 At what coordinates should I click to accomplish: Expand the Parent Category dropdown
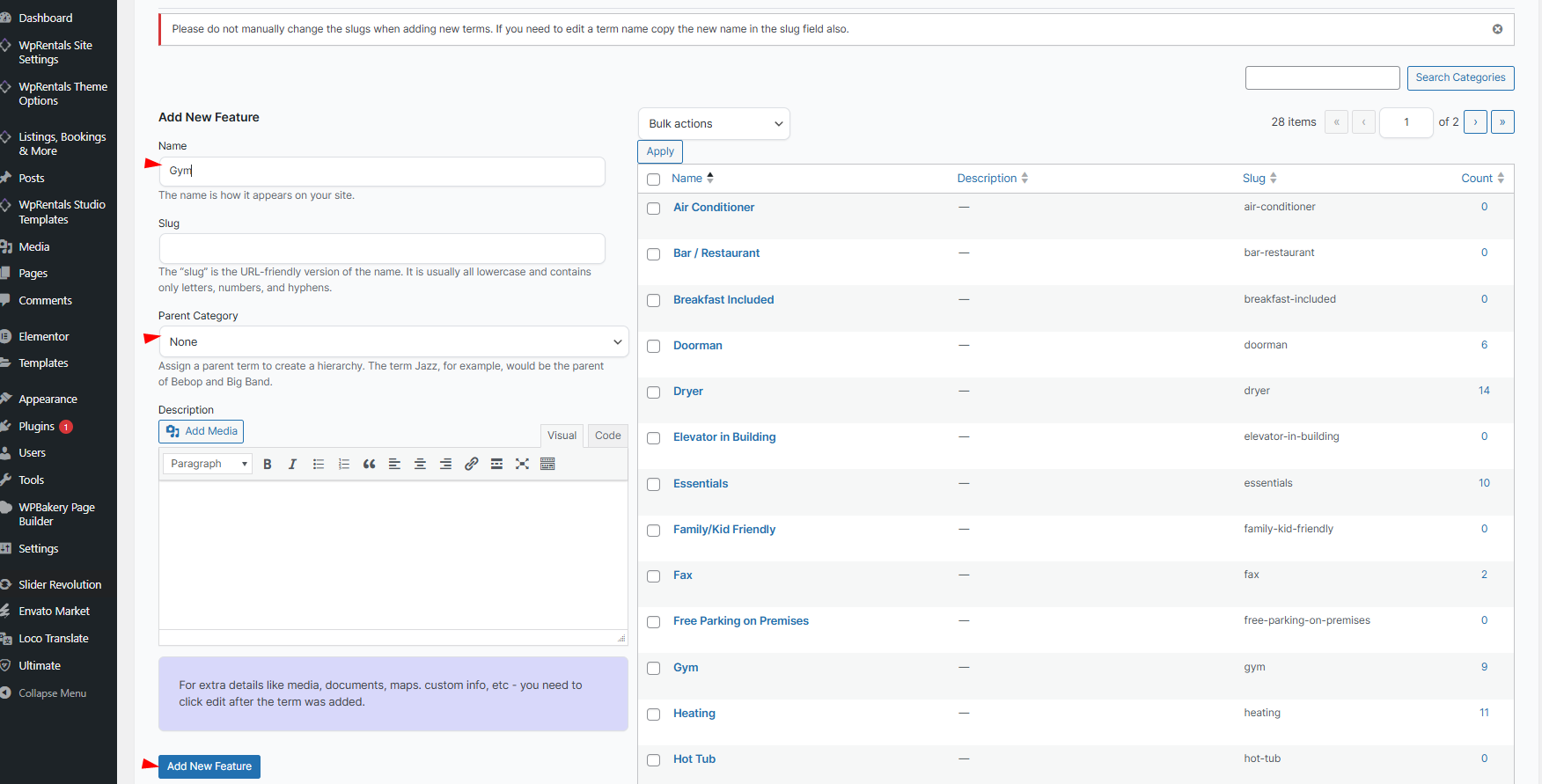pyautogui.click(x=393, y=342)
